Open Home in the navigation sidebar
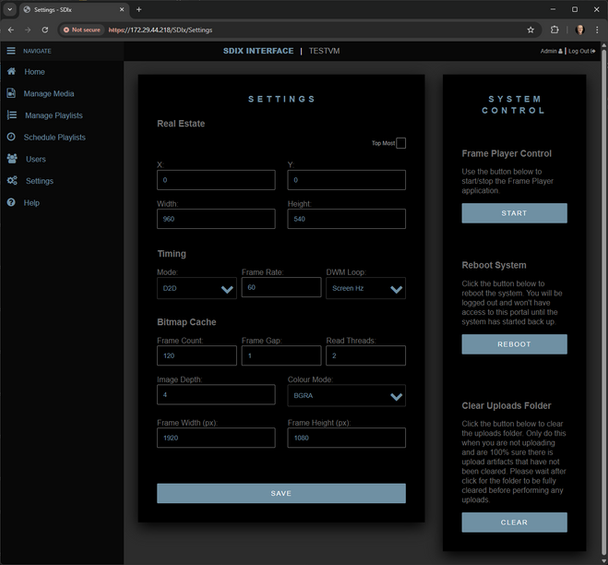The height and width of the screenshot is (565, 608). tap(35, 72)
